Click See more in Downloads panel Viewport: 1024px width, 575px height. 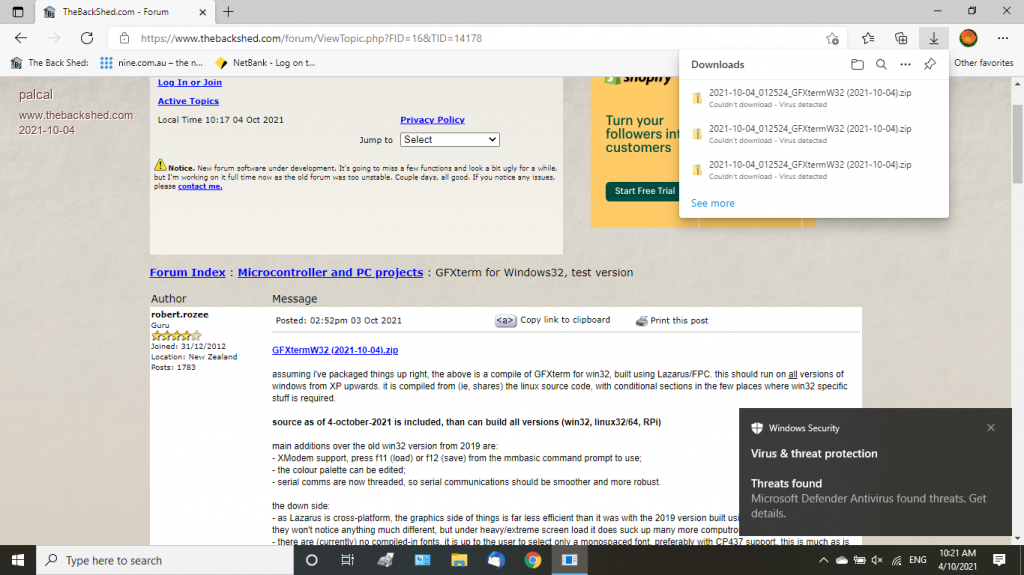click(712, 203)
